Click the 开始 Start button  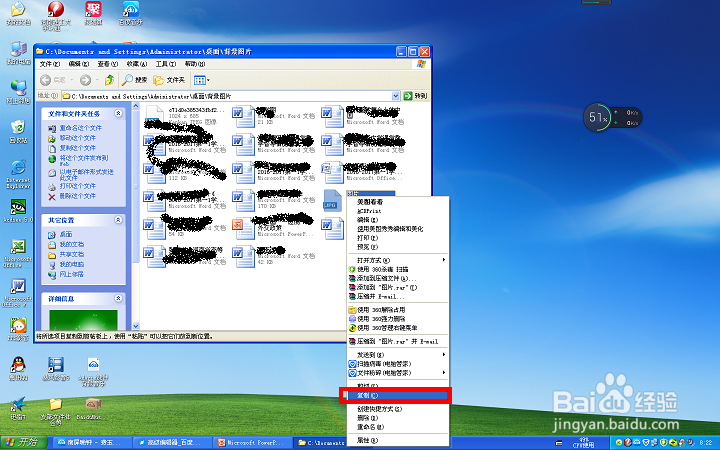tap(23, 442)
